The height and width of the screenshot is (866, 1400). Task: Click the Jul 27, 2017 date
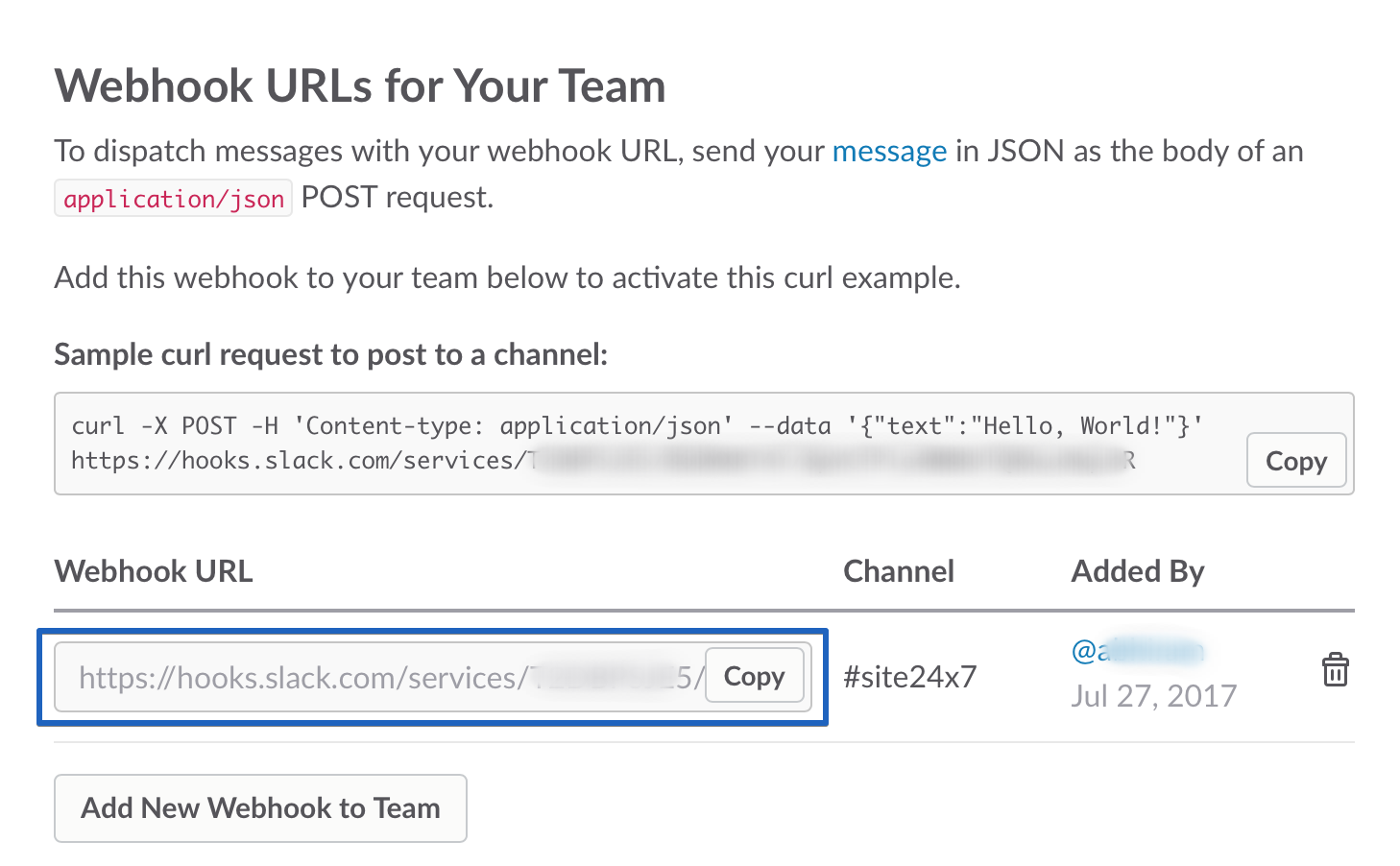pyautogui.click(x=1153, y=695)
